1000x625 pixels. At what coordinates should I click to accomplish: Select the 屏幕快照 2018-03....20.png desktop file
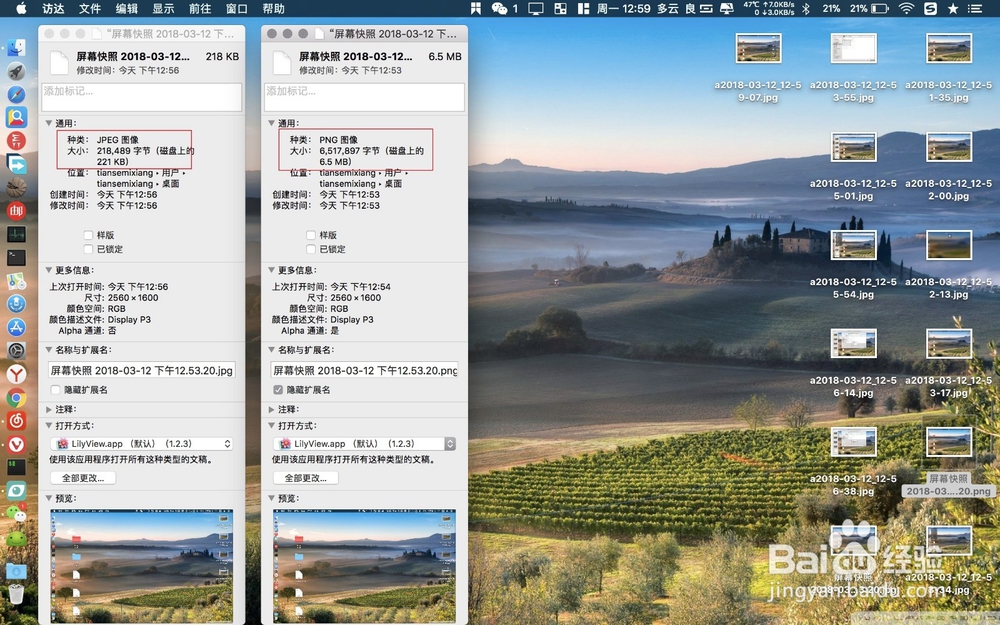pos(949,443)
